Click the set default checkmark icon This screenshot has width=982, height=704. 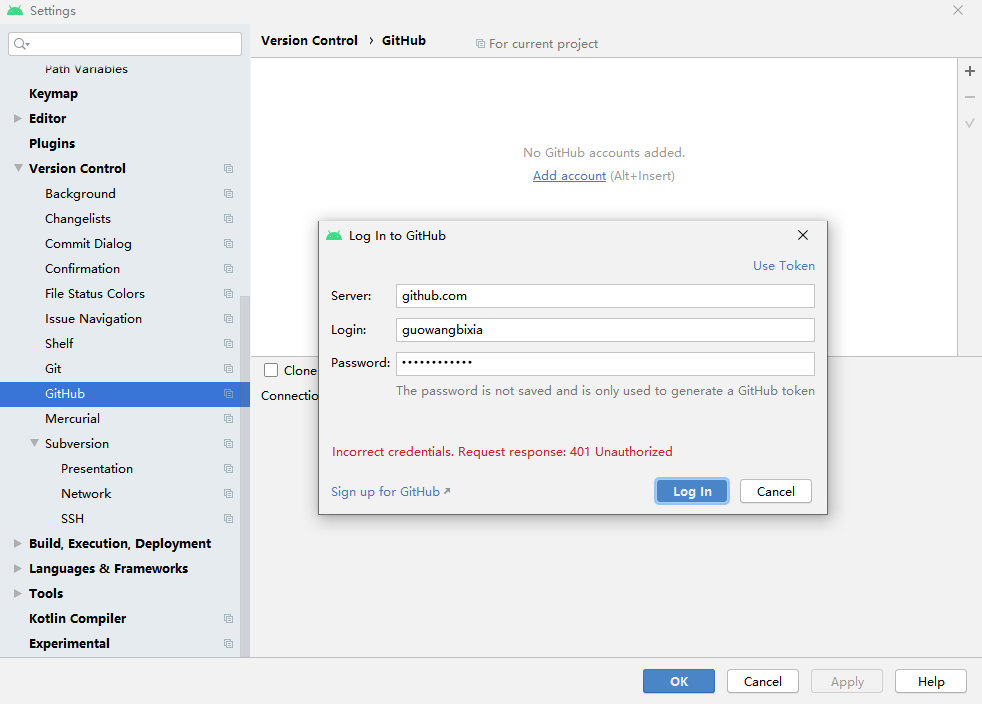click(x=969, y=123)
